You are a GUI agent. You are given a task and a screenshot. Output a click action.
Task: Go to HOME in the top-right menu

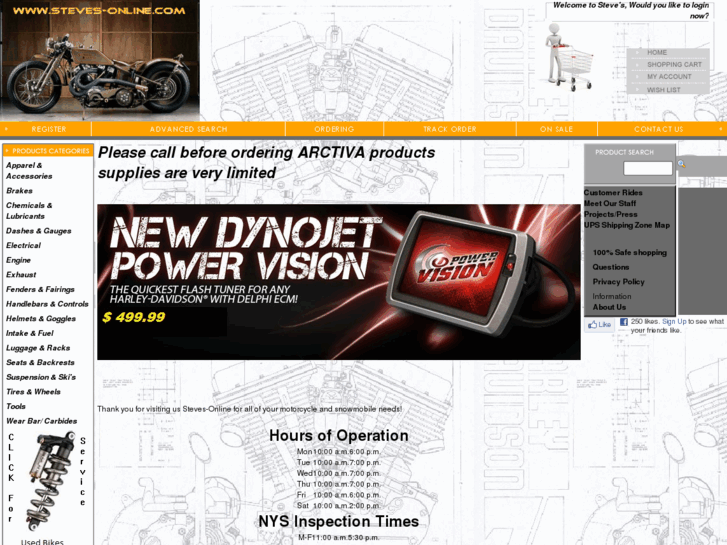coord(657,52)
